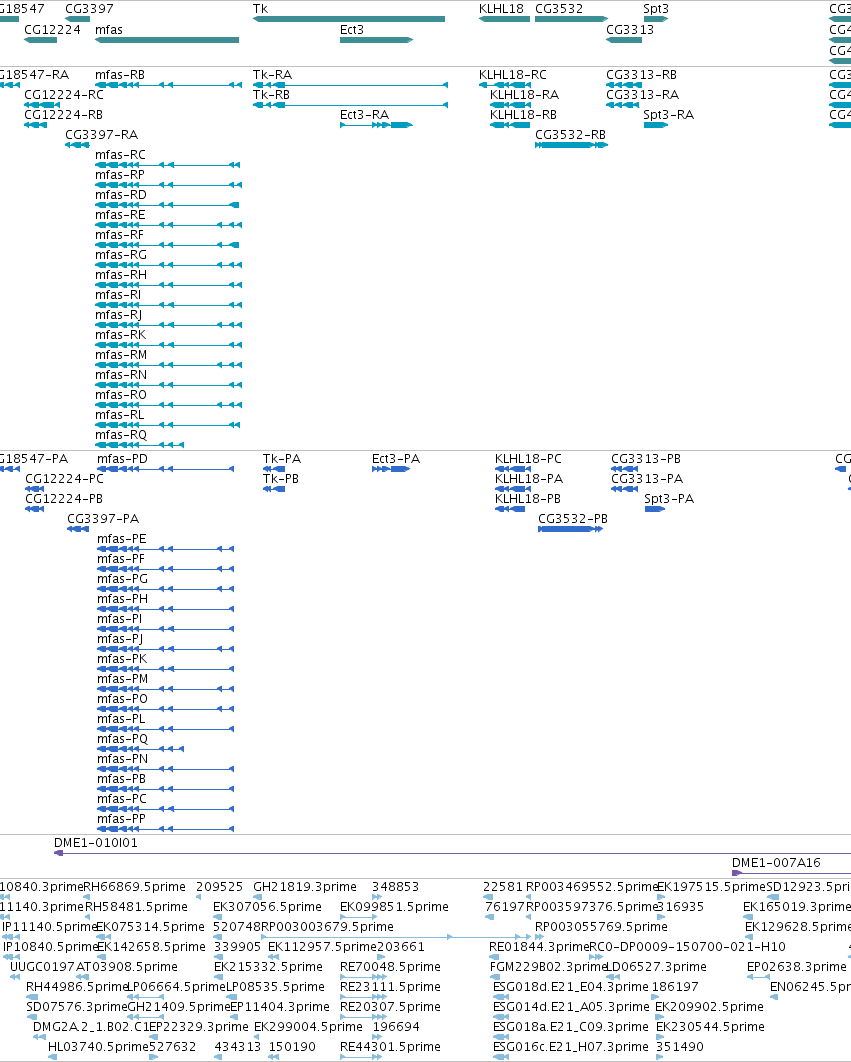The image size is (851, 1062).
Task: Click EST EP02638.3prime
Action: (x=797, y=967)
